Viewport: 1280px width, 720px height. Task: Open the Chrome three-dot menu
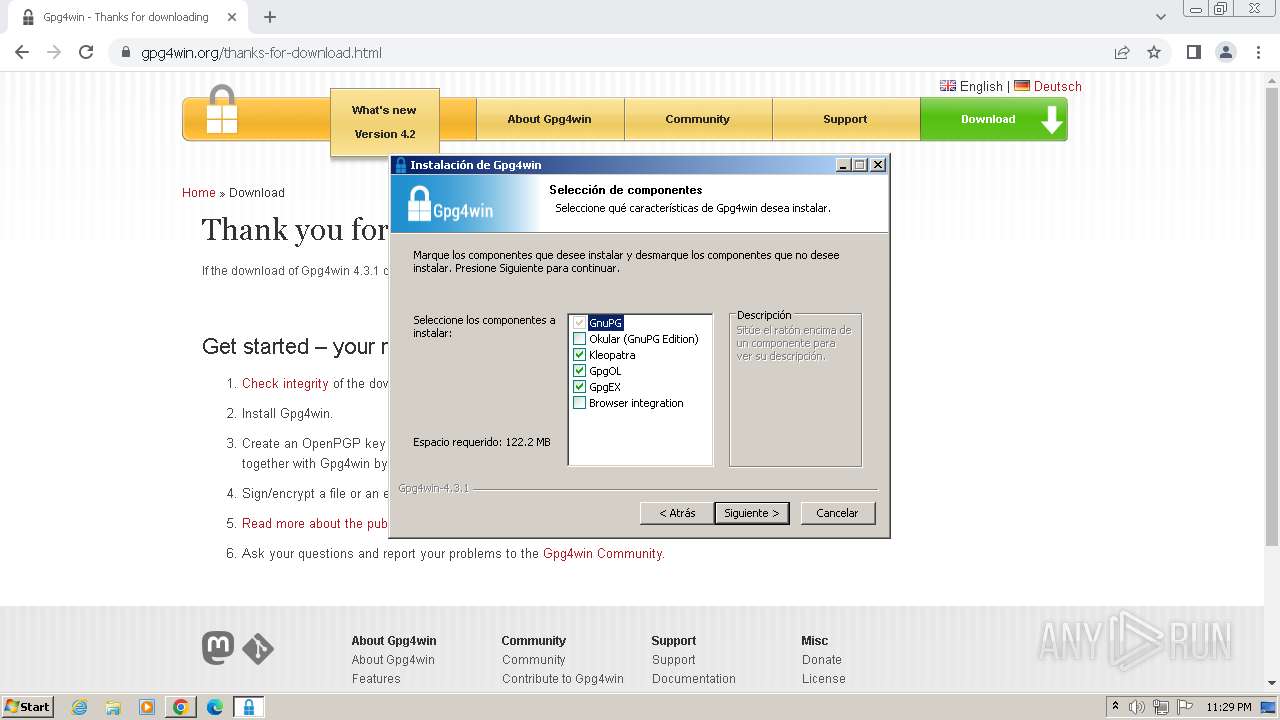pos(1259,53)
